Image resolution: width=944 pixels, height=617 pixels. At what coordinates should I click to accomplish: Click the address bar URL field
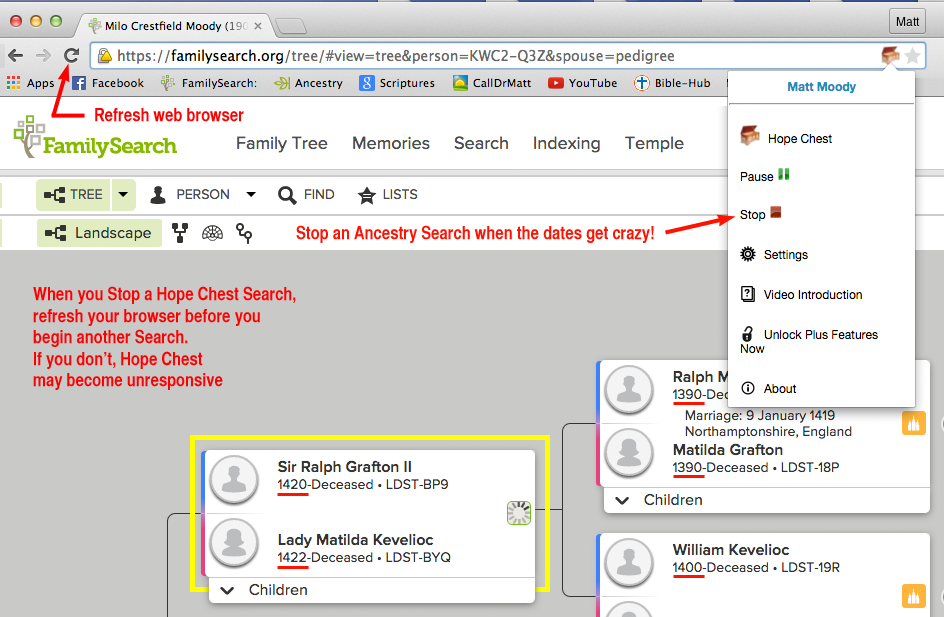pyautogui.click(x=492, y=56)
